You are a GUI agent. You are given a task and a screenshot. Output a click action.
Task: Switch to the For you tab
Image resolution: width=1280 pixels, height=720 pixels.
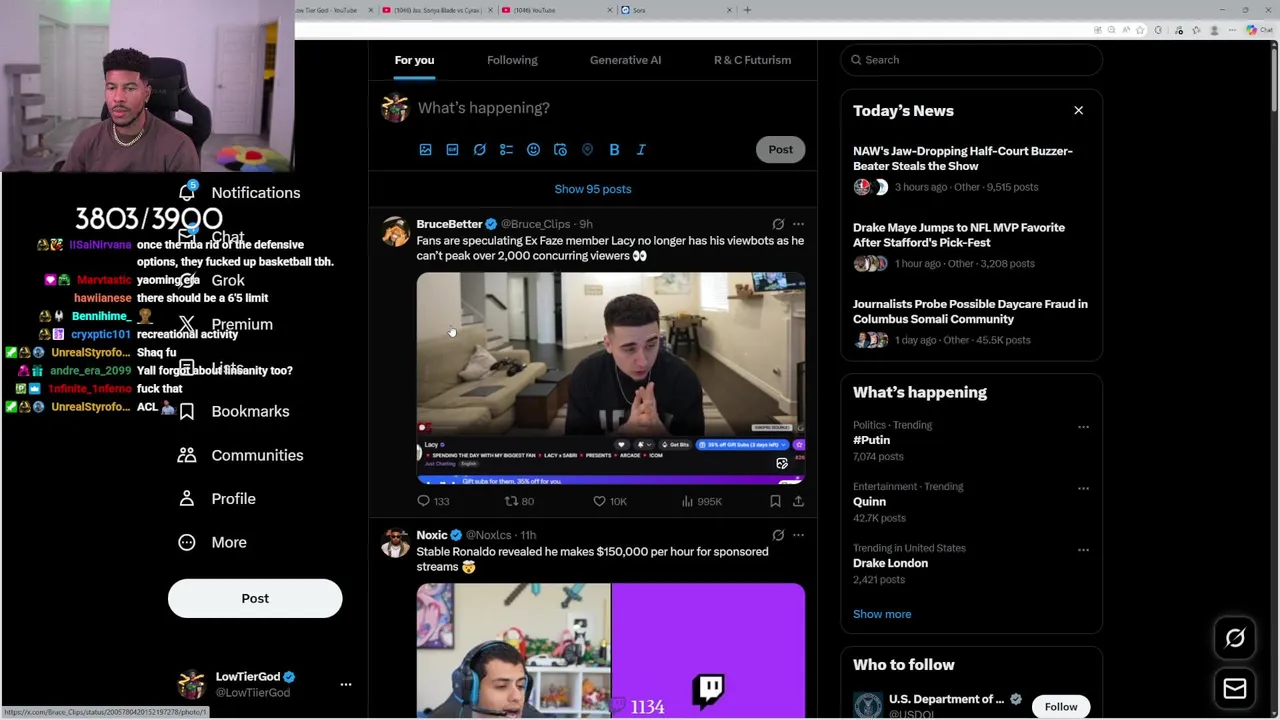tap(414, 60)
